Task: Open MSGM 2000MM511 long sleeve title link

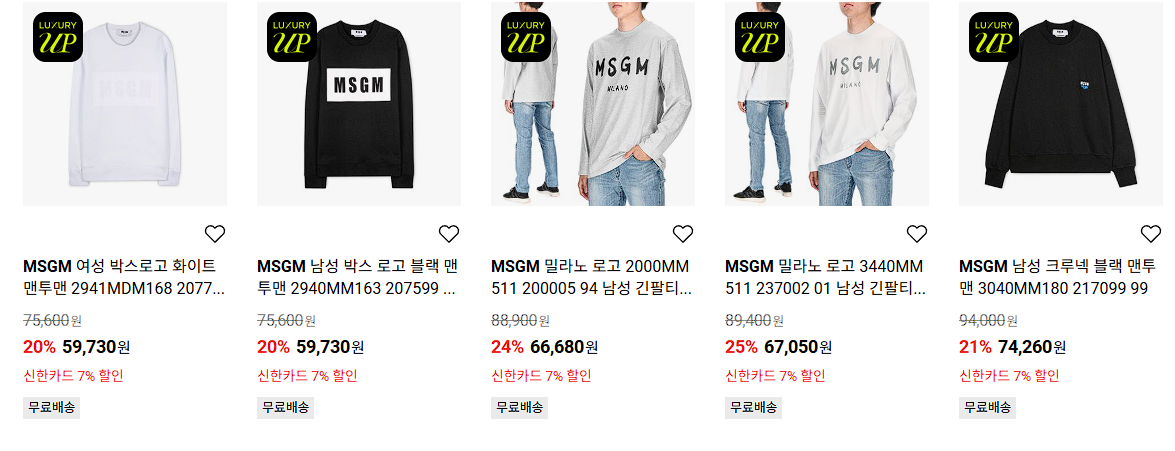Action: (591, 277)
